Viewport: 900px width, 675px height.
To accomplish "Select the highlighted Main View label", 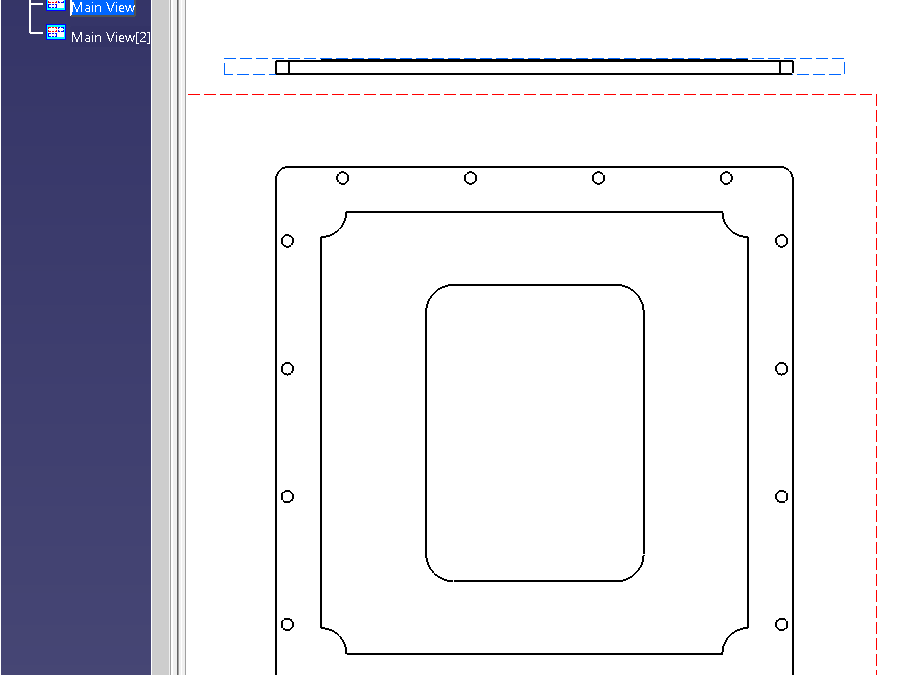I will click(x=102, y=7).
